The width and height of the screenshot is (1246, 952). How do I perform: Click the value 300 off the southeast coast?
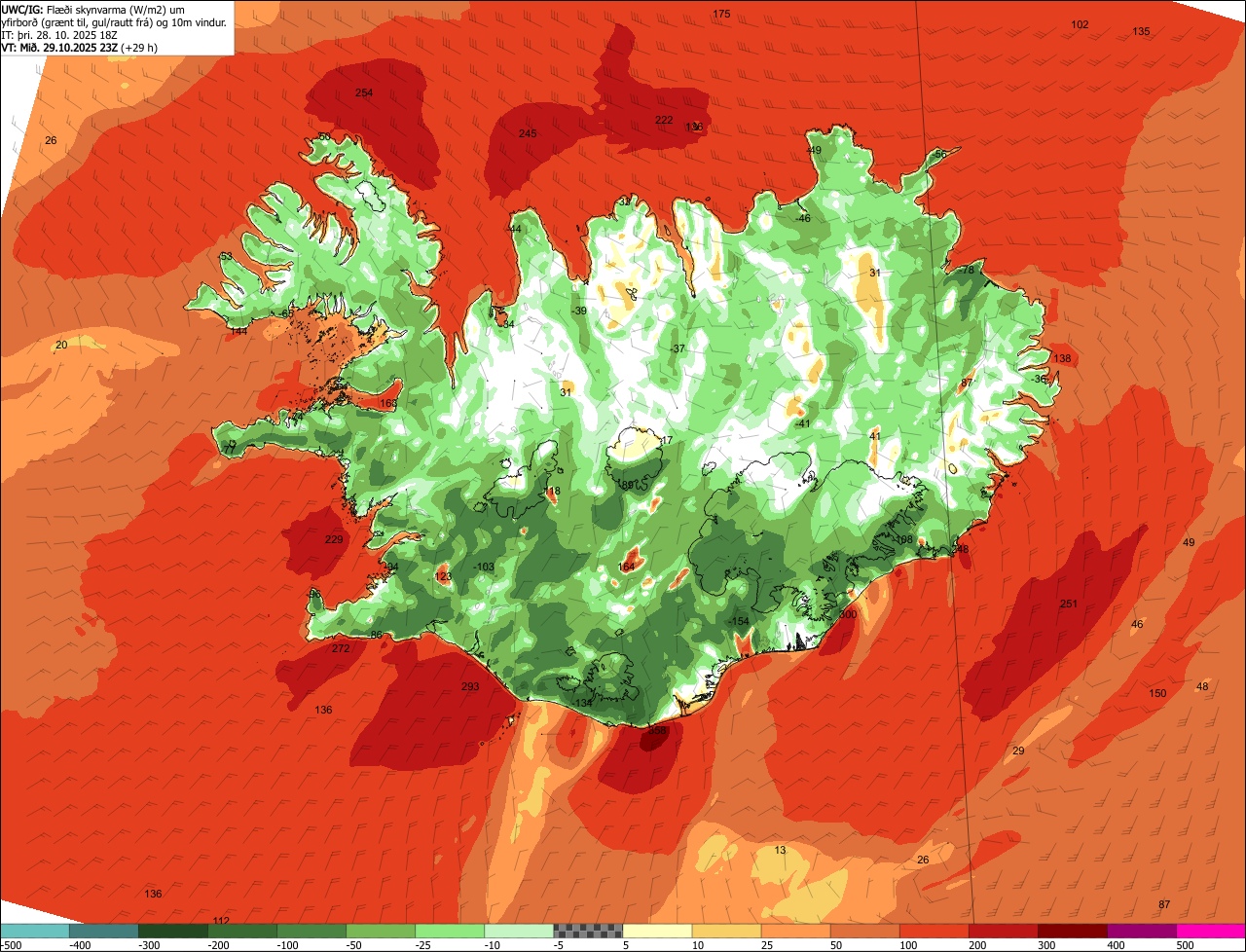pyautogui.click(x=848, y=614)
